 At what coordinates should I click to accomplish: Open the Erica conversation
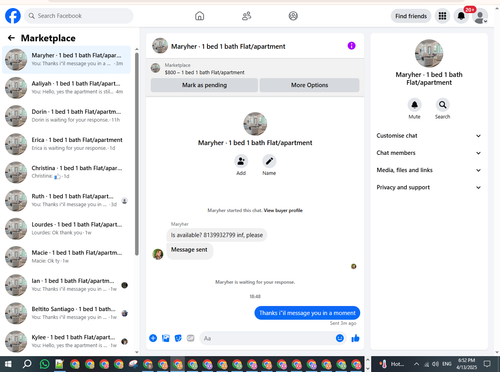tap(66, 144)
